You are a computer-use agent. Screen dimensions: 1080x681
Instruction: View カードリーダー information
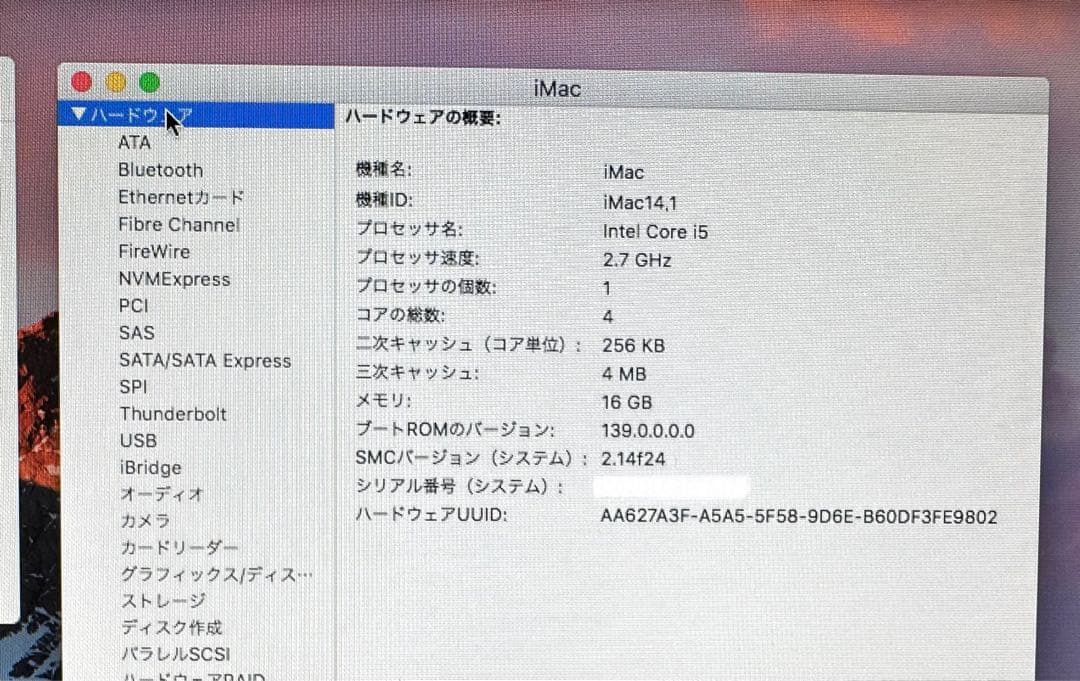pyautogui.click(x=180, y=548)
